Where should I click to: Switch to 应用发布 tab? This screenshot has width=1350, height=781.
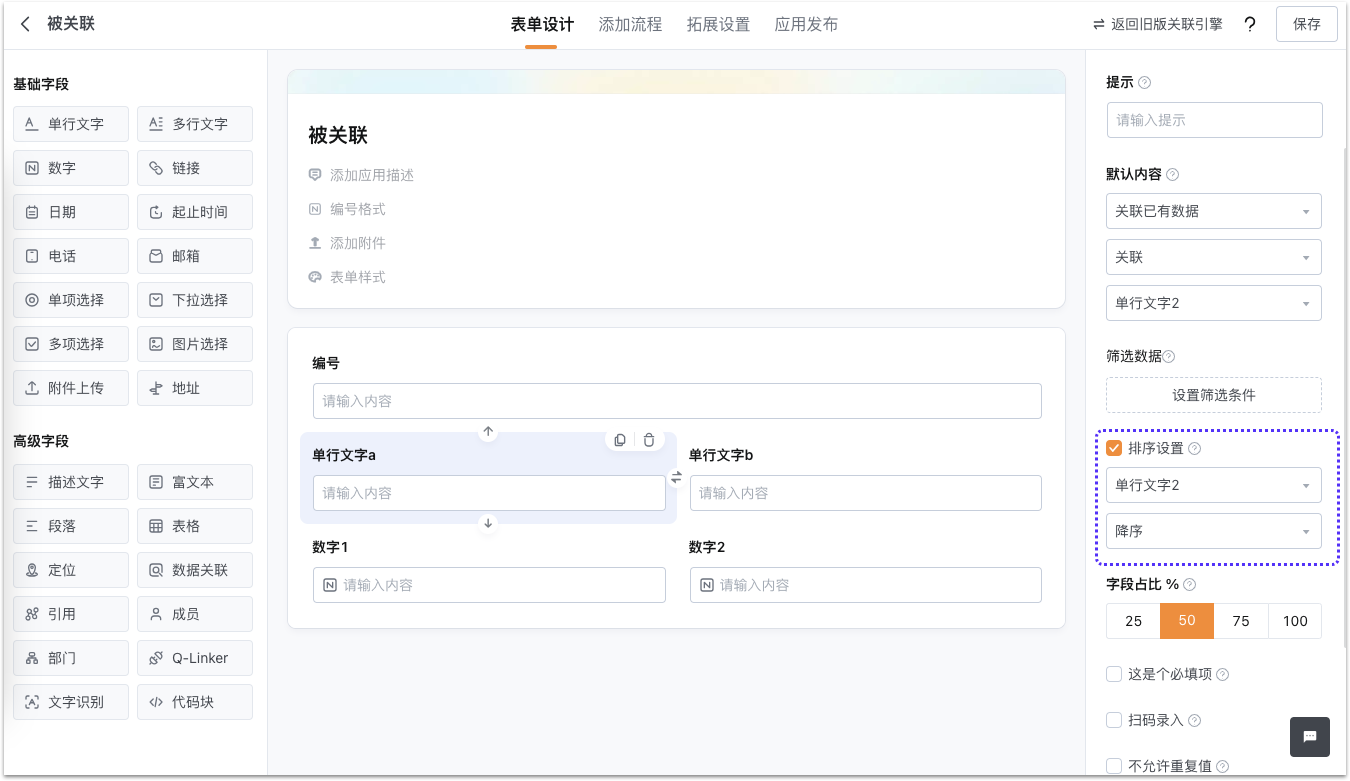(806, 24)
